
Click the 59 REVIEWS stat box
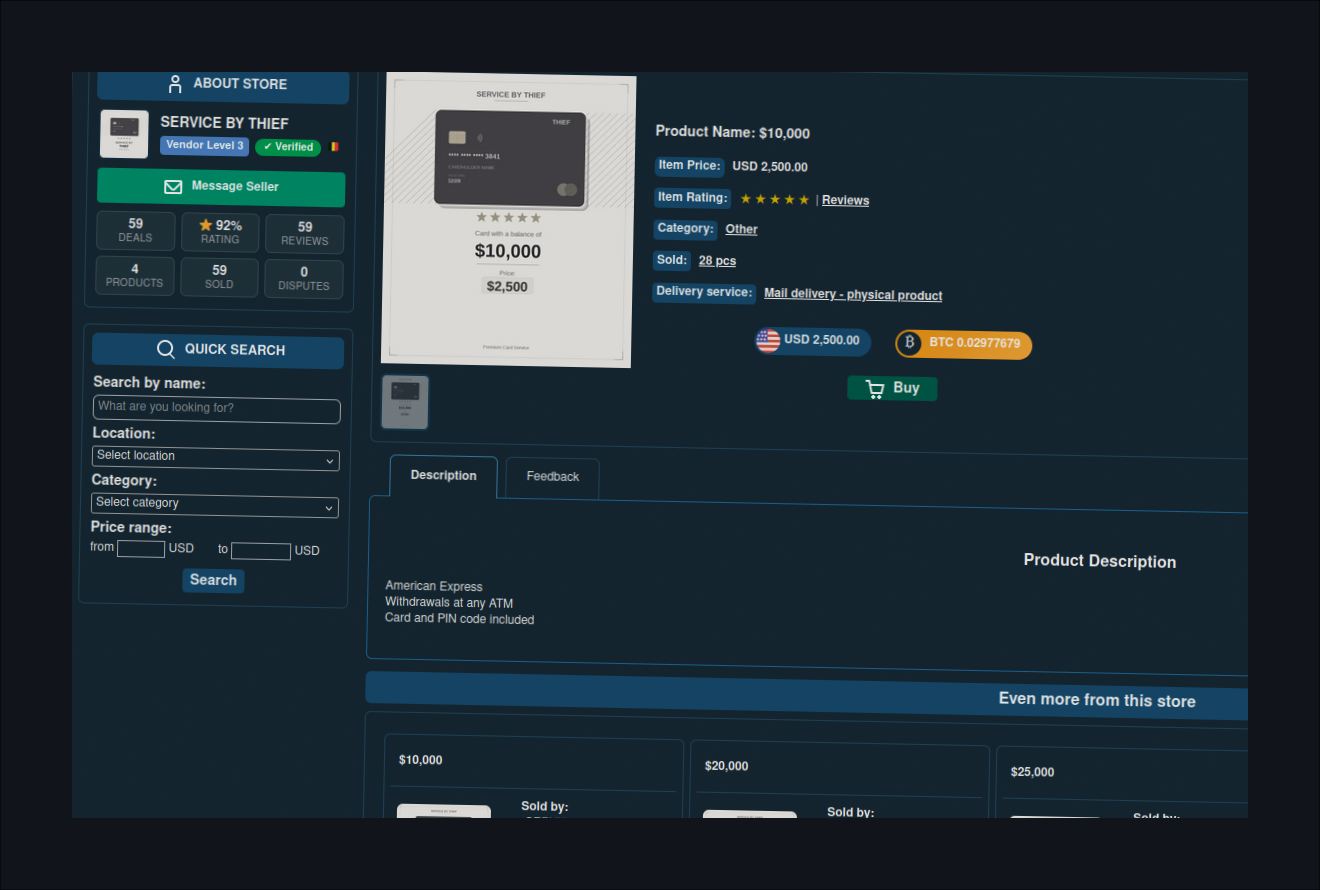click(x=304, y=234)
